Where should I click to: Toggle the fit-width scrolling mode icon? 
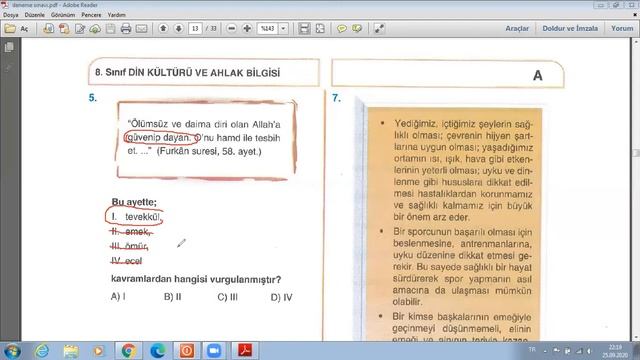click(304, 29)
